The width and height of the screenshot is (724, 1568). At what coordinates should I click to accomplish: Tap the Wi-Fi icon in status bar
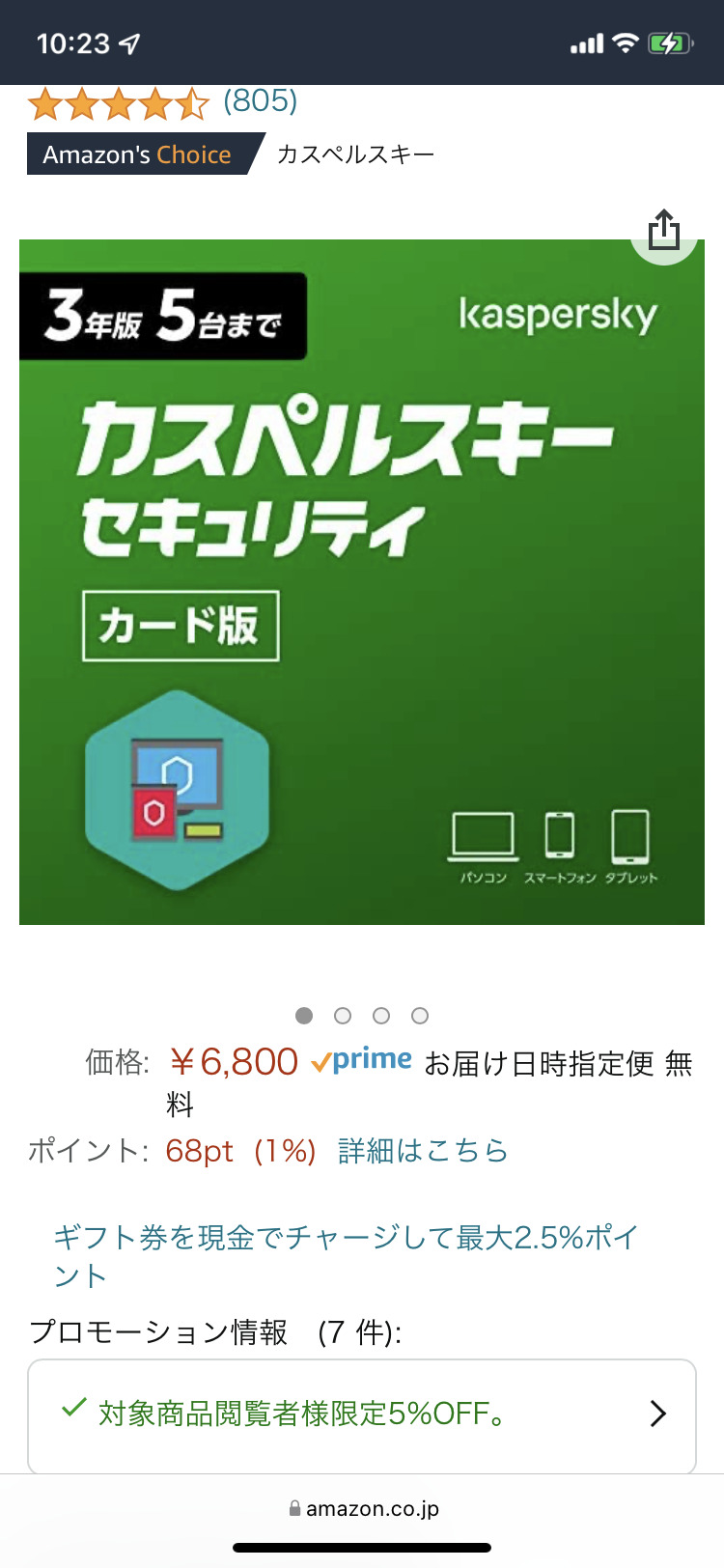(x=627, y=43)
